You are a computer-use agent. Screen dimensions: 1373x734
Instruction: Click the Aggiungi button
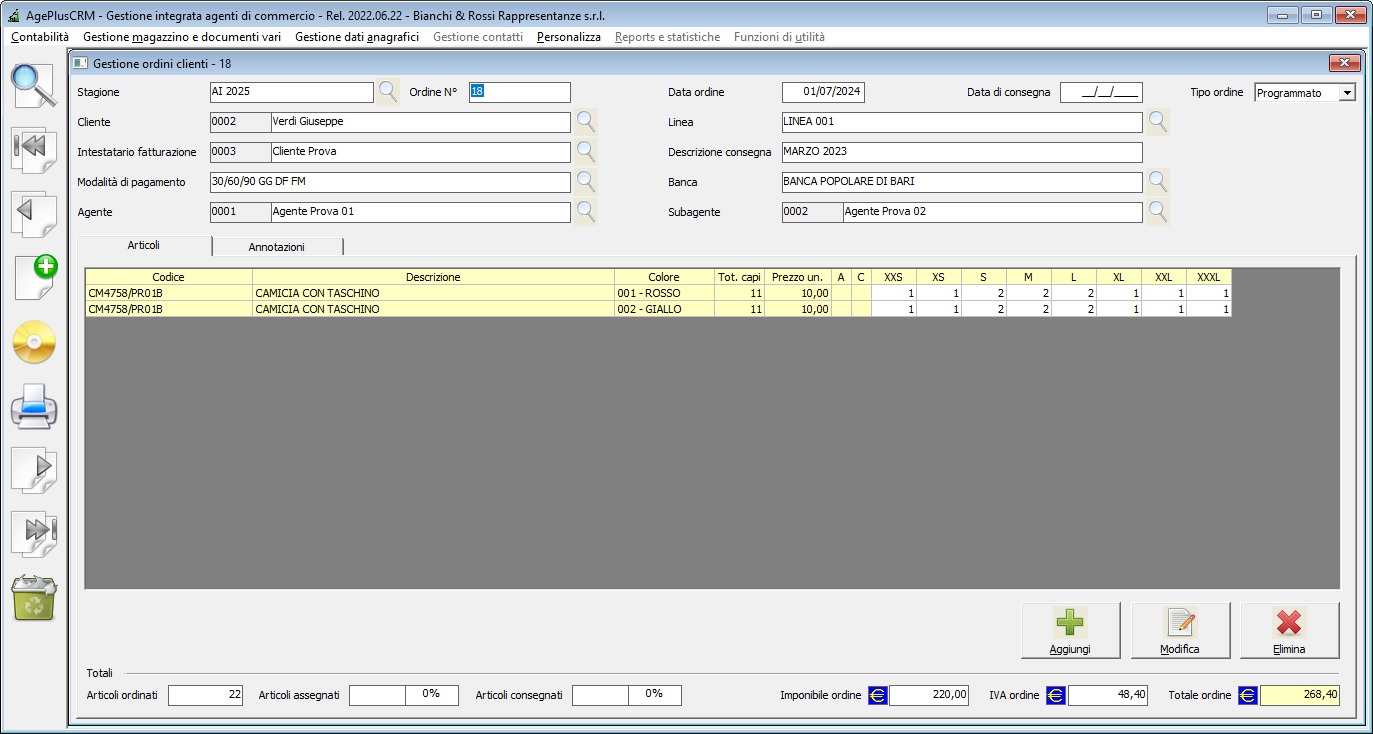(1070, 630)
